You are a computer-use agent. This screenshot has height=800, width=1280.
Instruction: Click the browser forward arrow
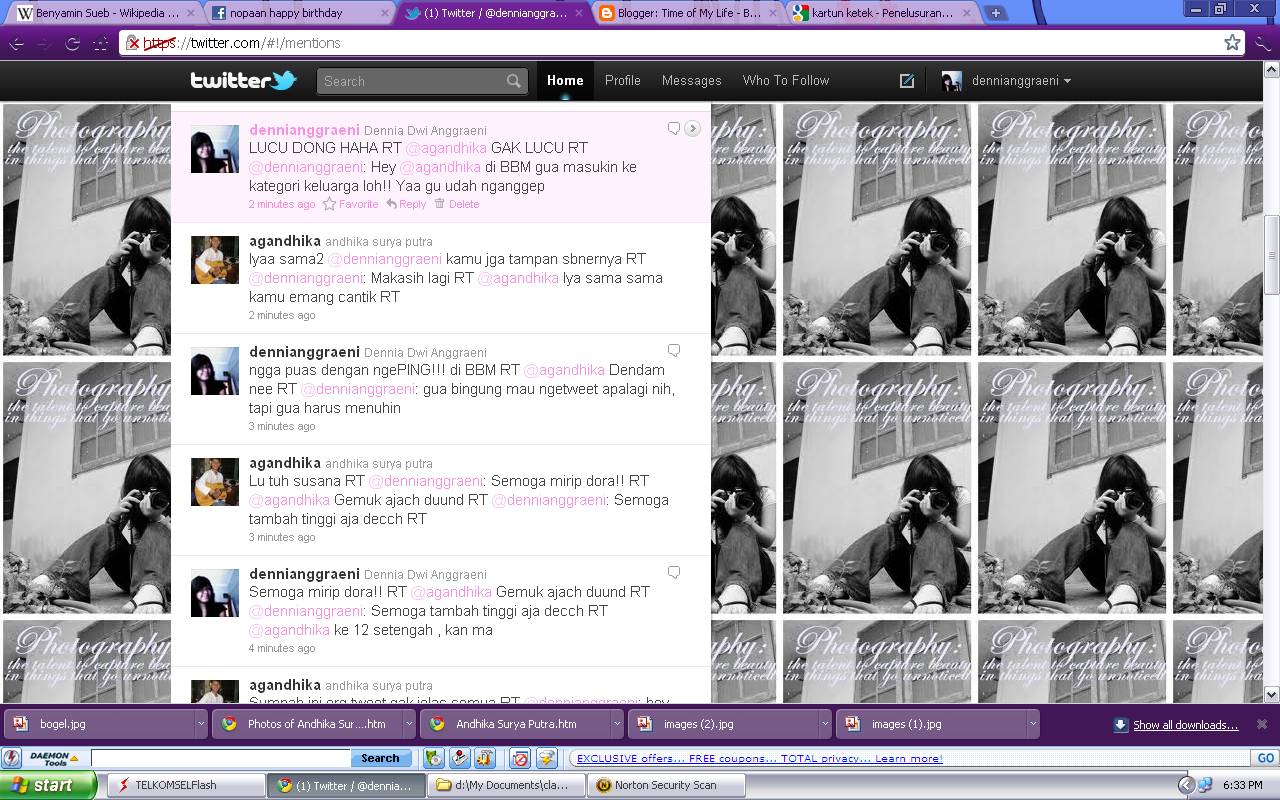coord(44,43)
